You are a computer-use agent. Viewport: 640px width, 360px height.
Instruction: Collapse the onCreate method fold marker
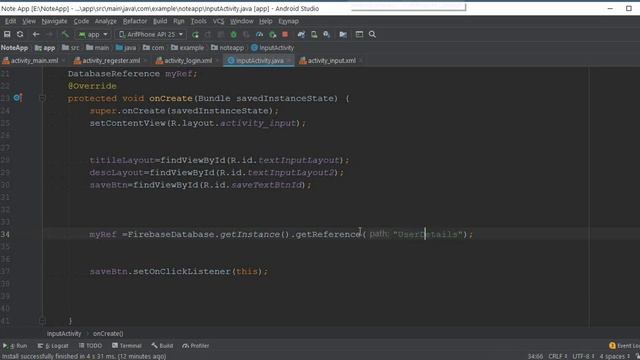point(42,98)
